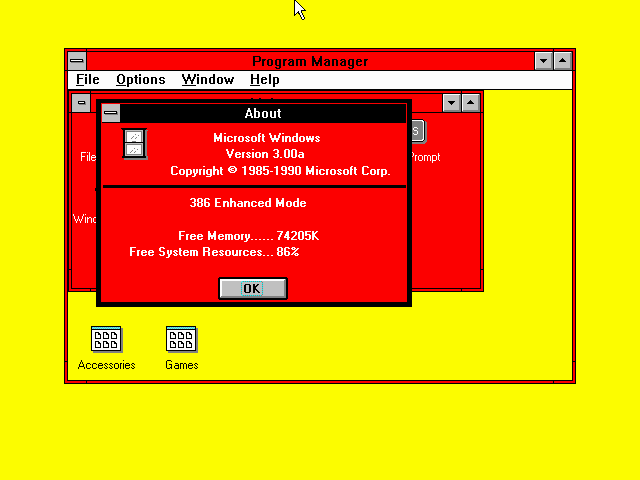Click OK in the About dialog
Viewport: 640px width, 480px height.
click(x=253, y=289)
